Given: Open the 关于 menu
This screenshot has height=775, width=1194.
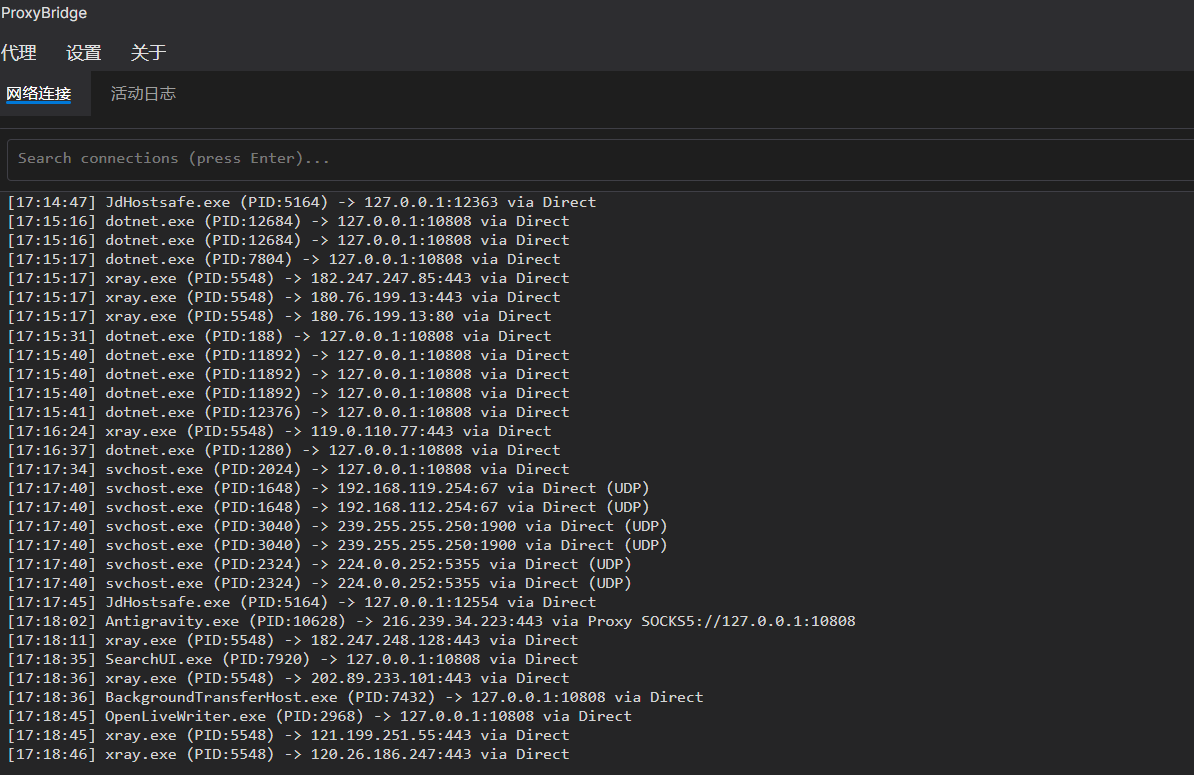Looking at the screenshot, I should tap(148, 53).
